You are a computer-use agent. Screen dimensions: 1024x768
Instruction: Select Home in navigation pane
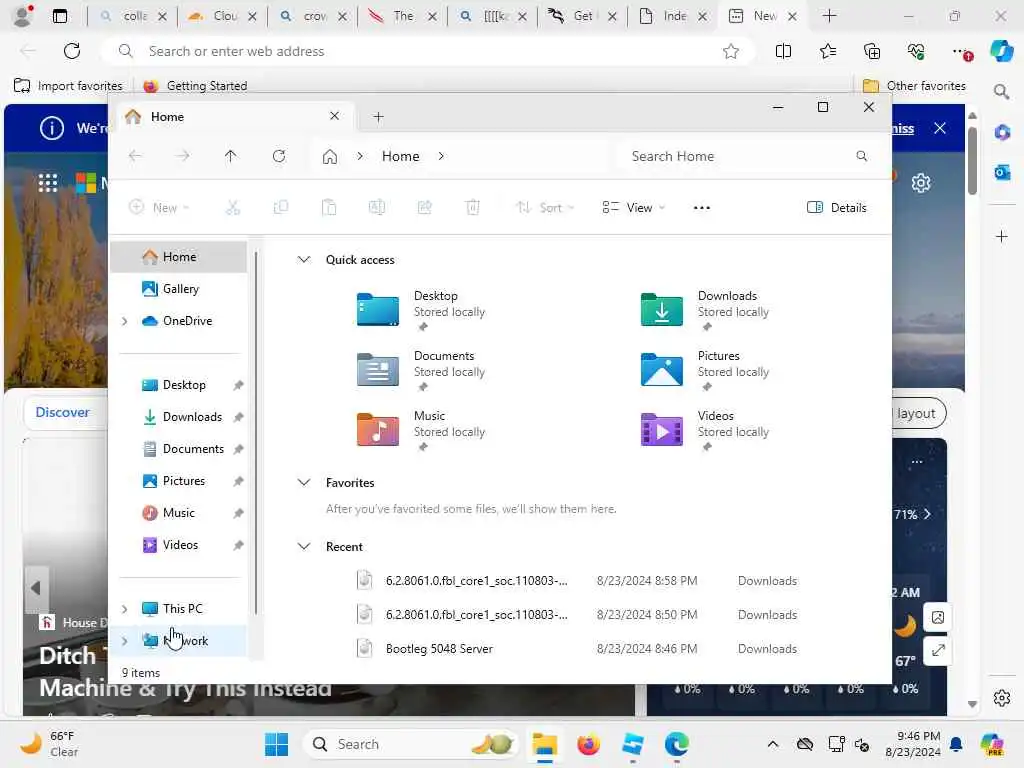click(178, 257)
